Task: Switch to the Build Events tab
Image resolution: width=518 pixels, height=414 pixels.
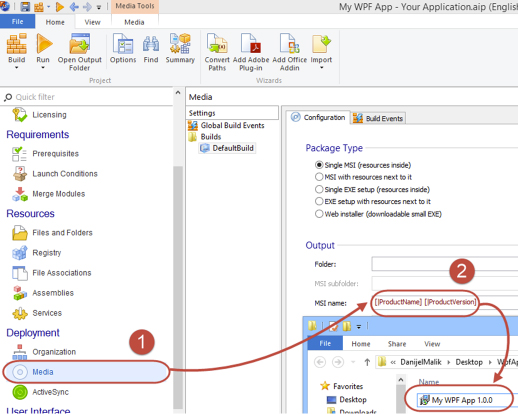Action: pyautogui.click(x=378, y=118)
